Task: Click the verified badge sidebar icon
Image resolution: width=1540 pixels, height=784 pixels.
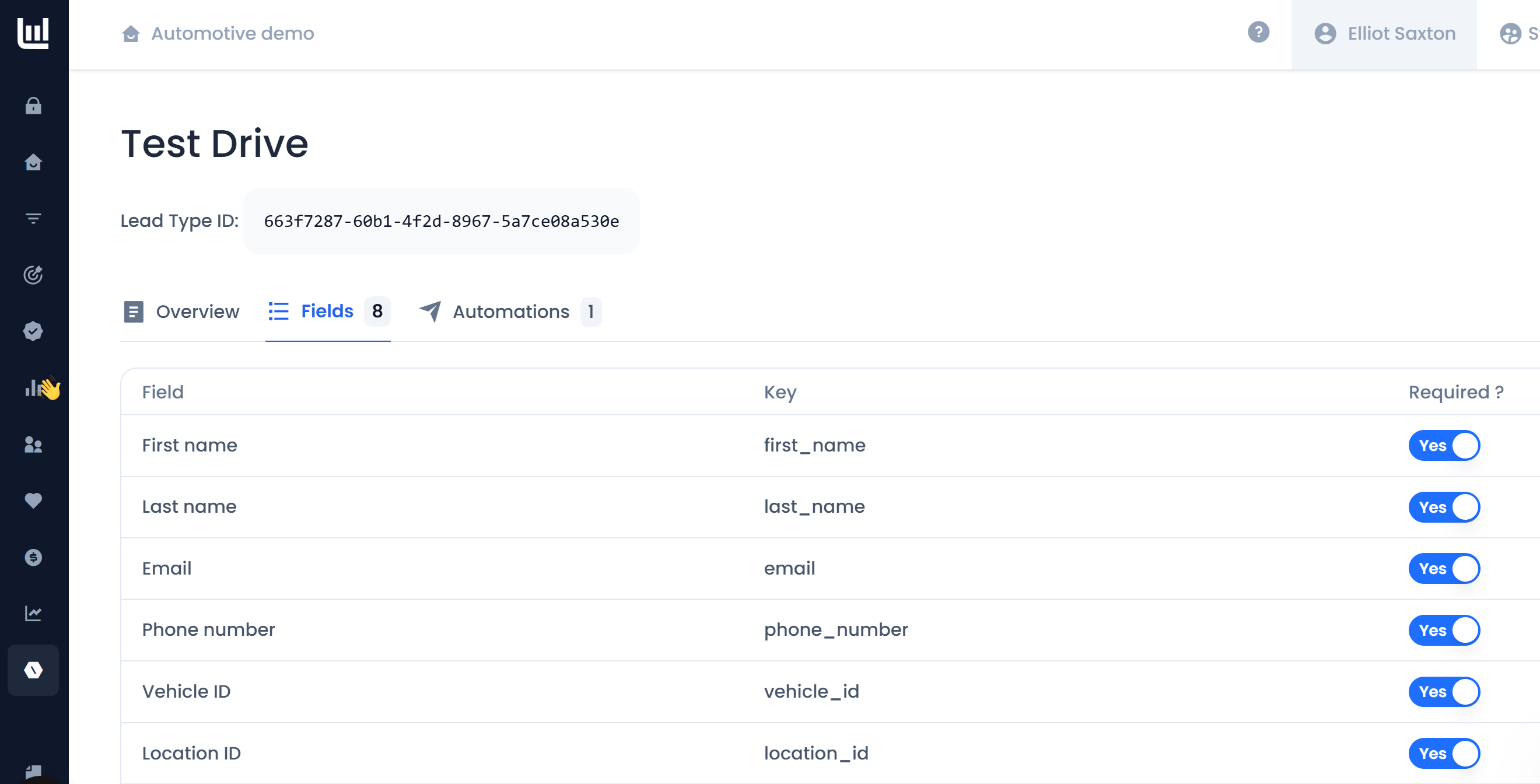Action: (x=33, y=331)
